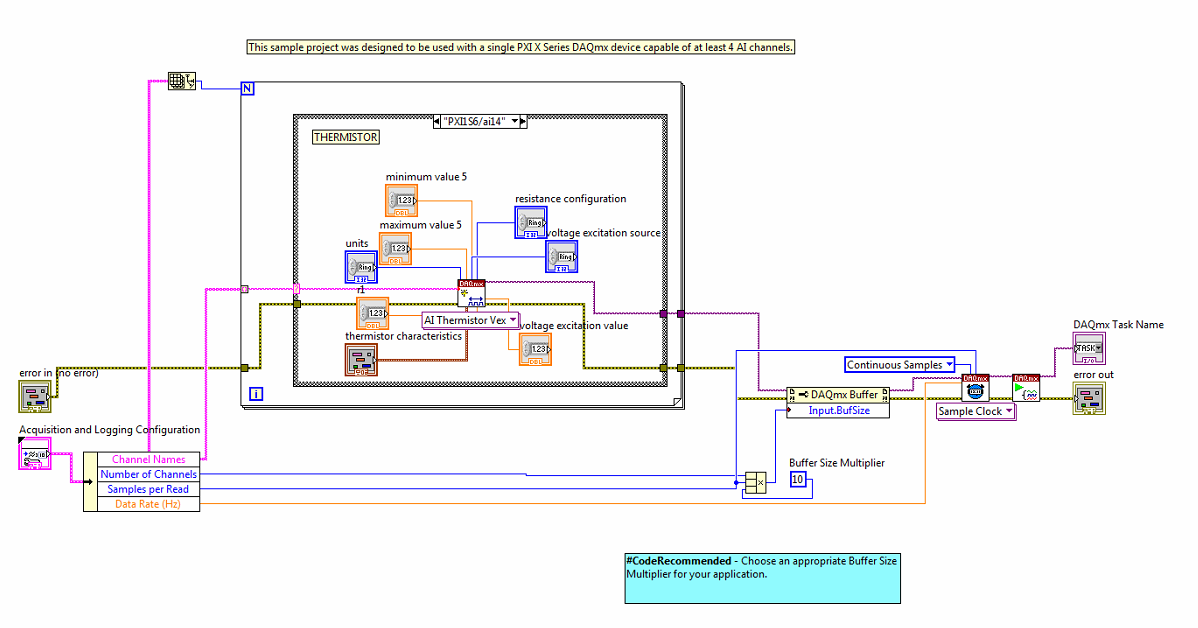Open the Continuous Samples enum dropdown

(x=900, y=365)
